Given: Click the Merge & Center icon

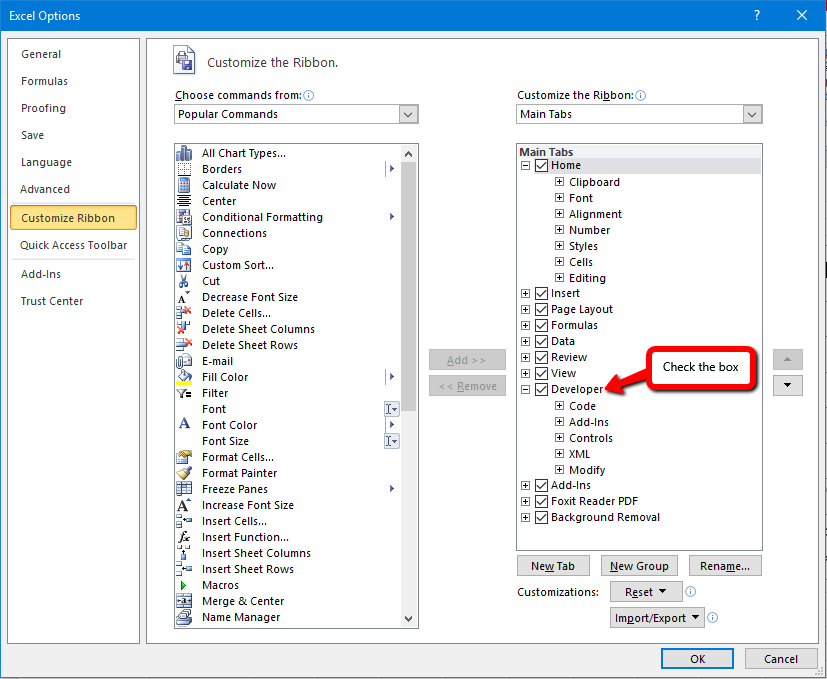Looking at the screenshot, I should (184, 601).
